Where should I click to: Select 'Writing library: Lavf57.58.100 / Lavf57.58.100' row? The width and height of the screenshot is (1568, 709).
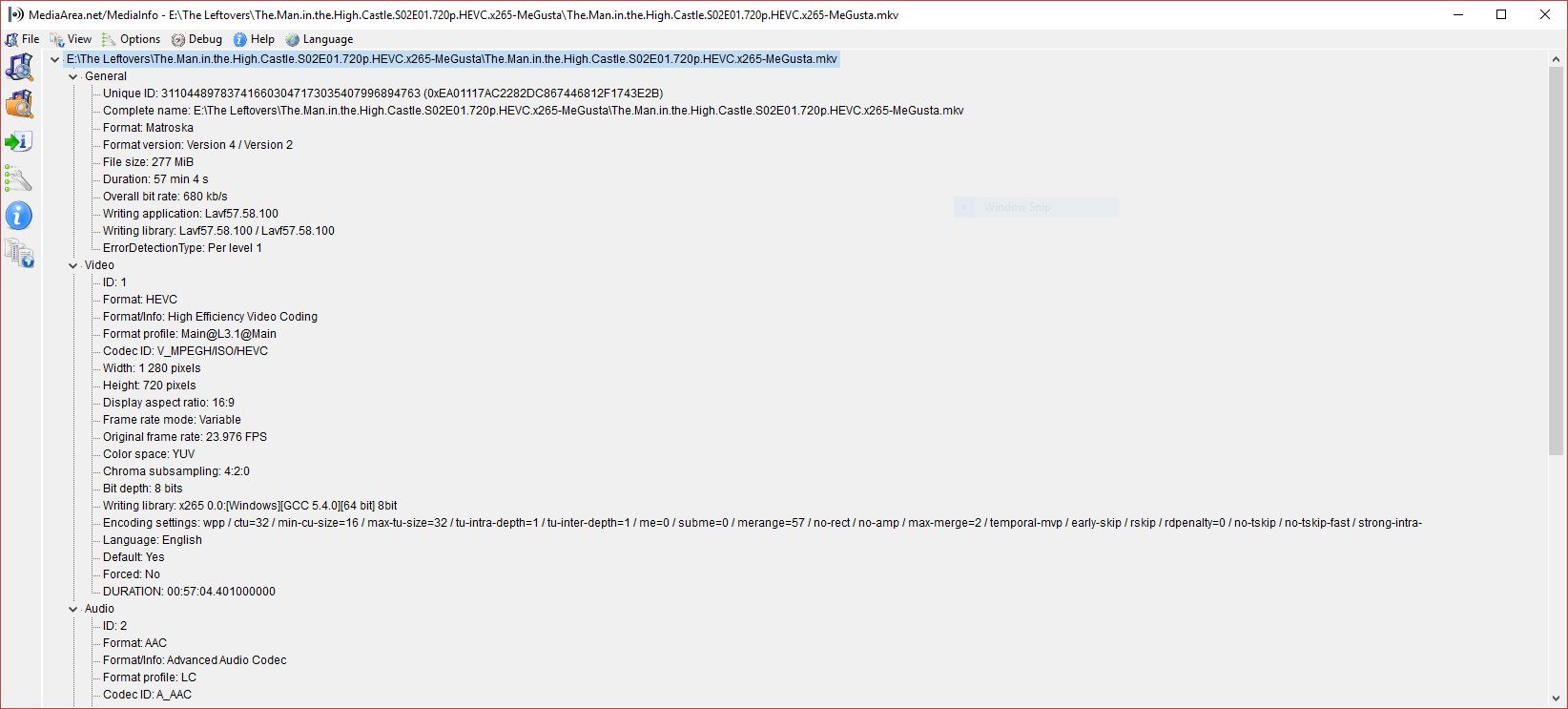pyautogui.click(x=218, y=231)
